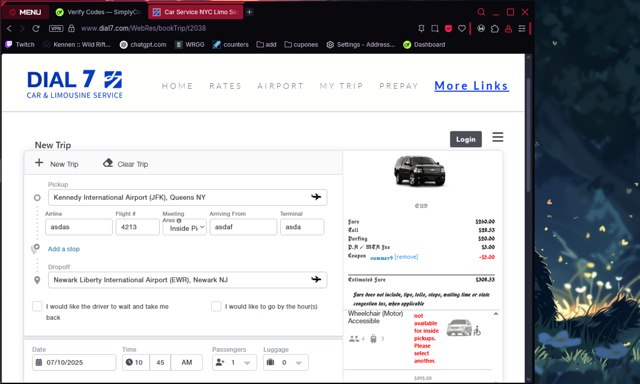Click the browser back arrow
Screen dimensions: 640x384
coord(9,28)
